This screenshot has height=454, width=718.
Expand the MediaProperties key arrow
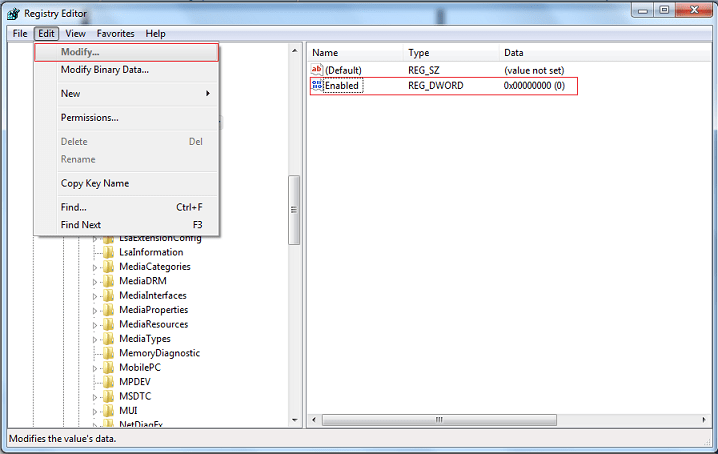[96, 310]
